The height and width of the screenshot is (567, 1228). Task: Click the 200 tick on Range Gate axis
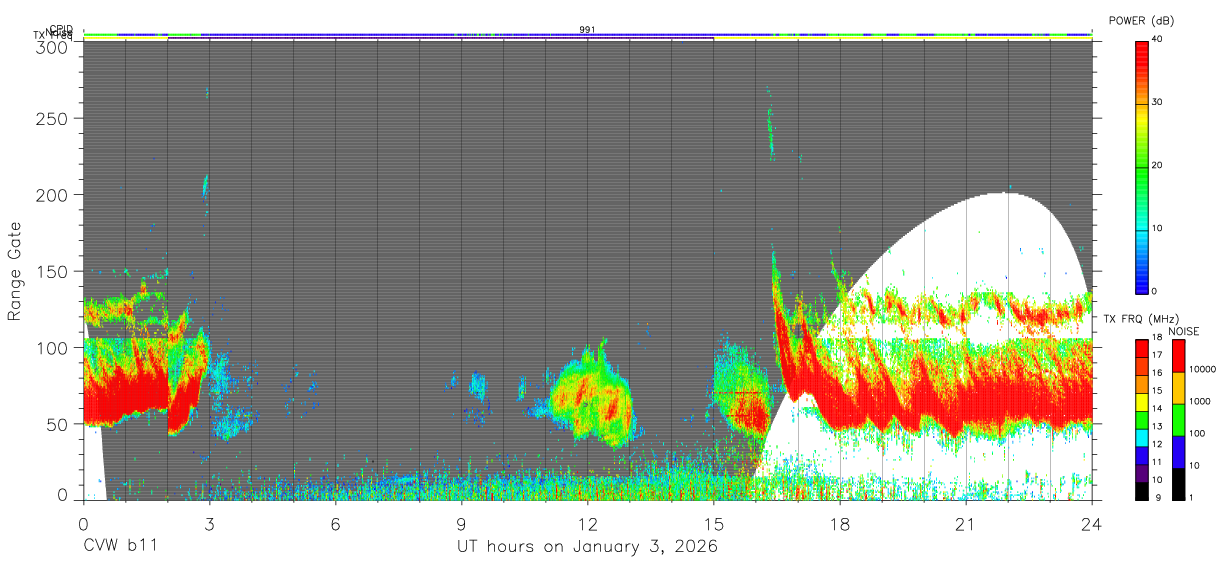51,194
